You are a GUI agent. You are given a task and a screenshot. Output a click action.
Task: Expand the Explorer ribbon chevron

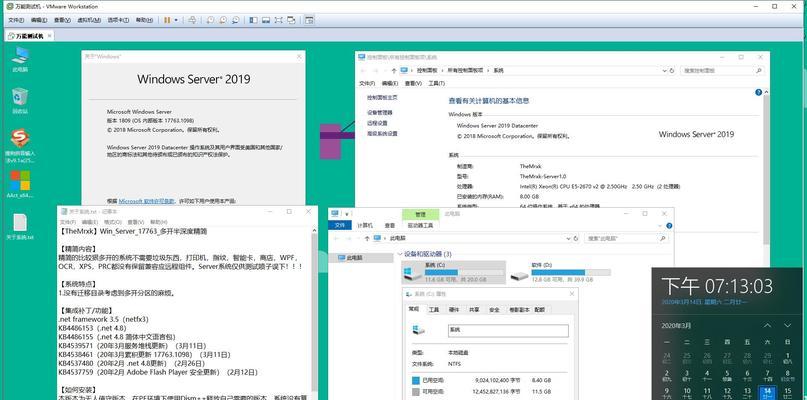pos(660,225)
